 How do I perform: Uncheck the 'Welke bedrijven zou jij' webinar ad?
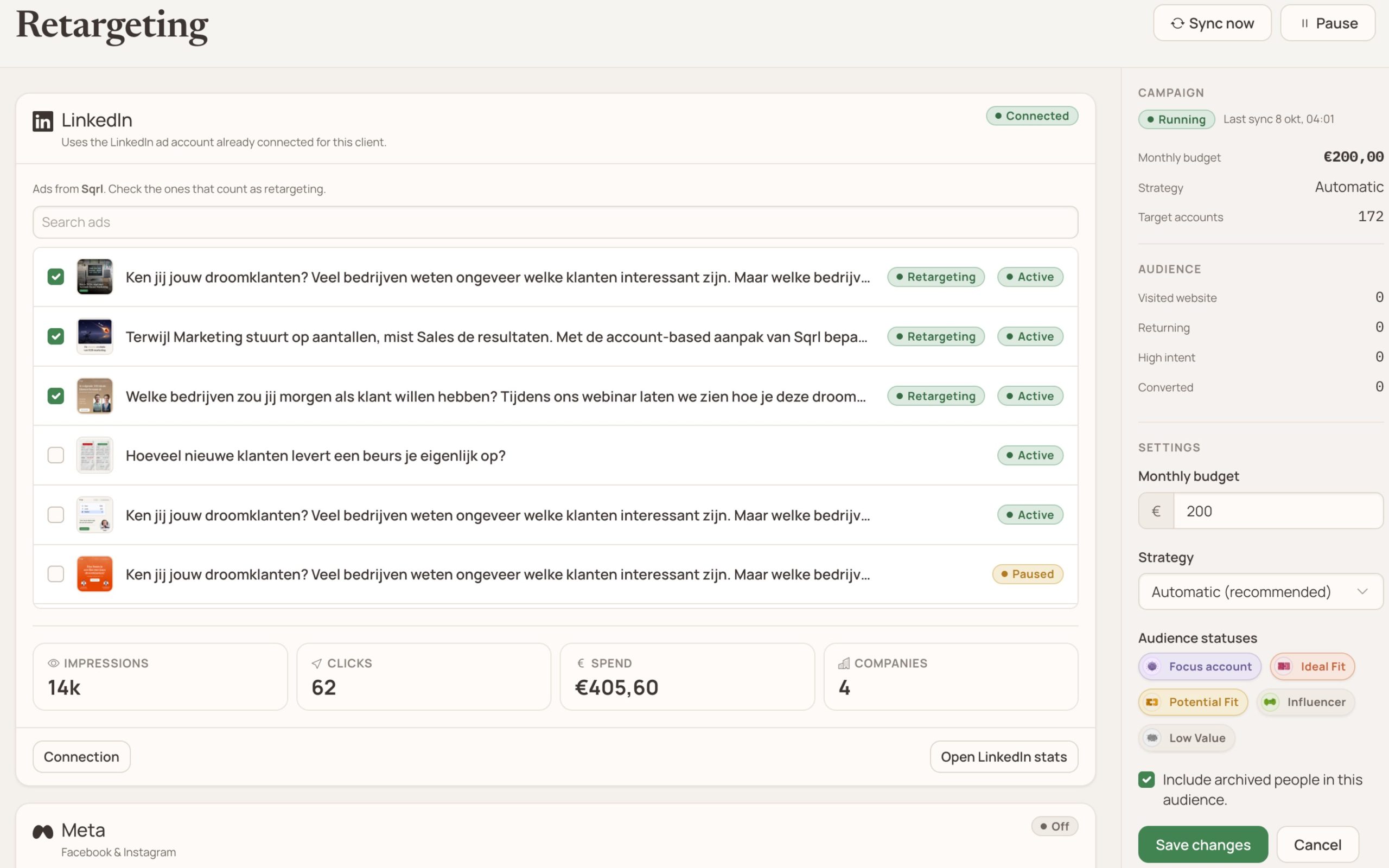pyautogui.click(x=56, y=396)
